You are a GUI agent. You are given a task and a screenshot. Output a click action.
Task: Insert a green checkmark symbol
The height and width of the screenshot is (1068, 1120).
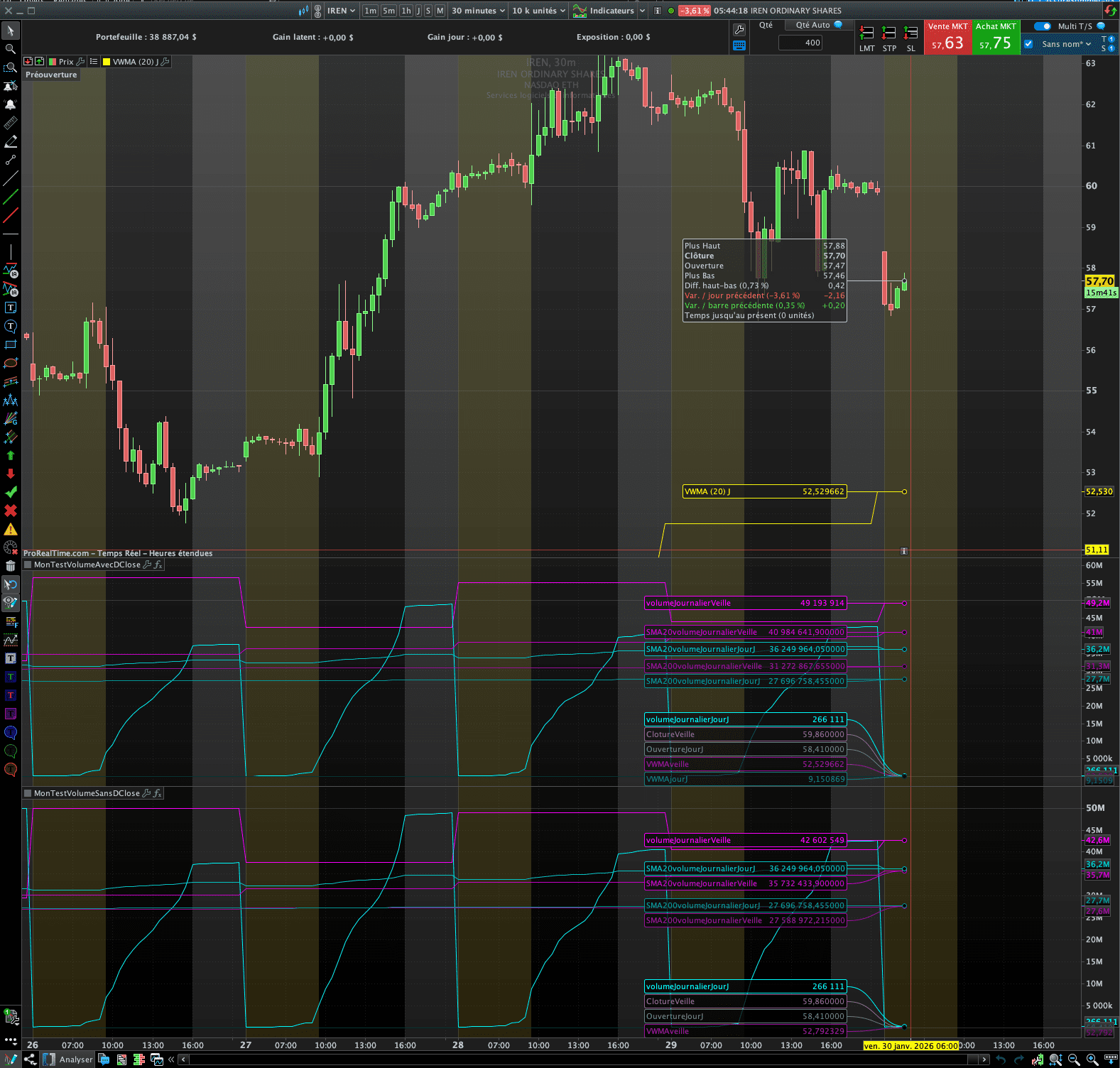(11, 492)
